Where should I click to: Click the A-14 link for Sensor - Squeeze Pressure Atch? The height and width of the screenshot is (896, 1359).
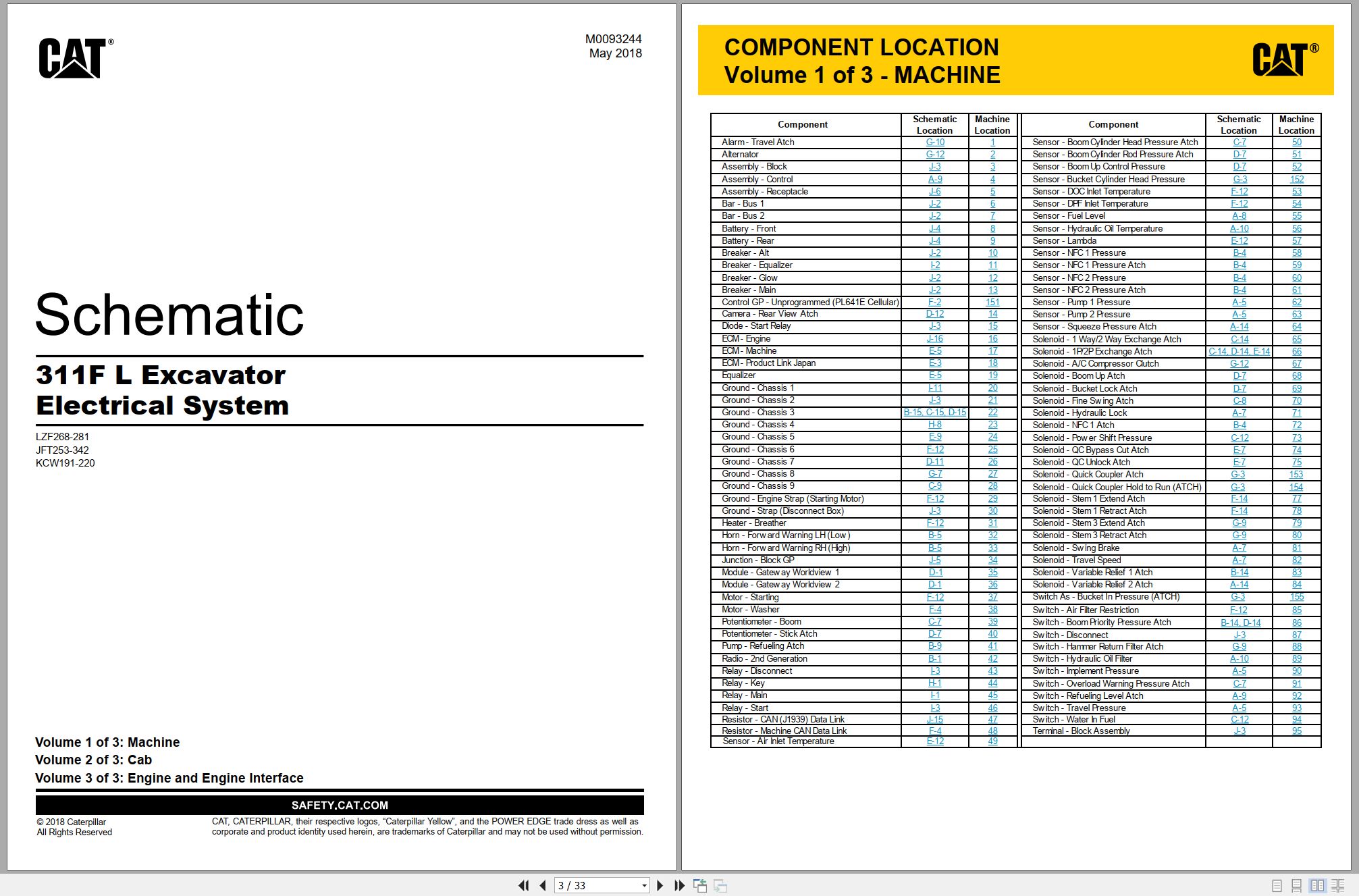(1240, 327)
